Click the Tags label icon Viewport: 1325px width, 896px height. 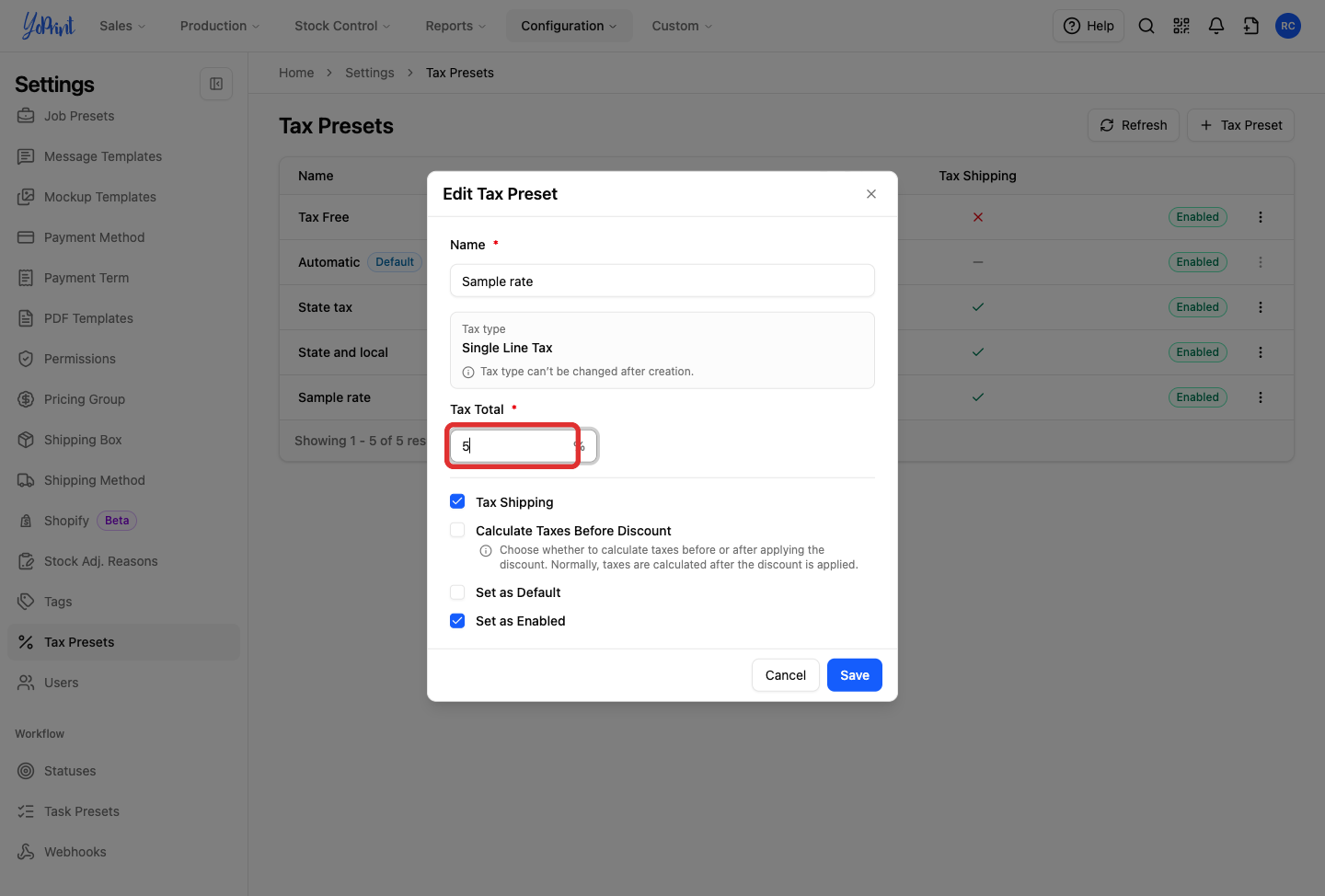click(26, 602)
